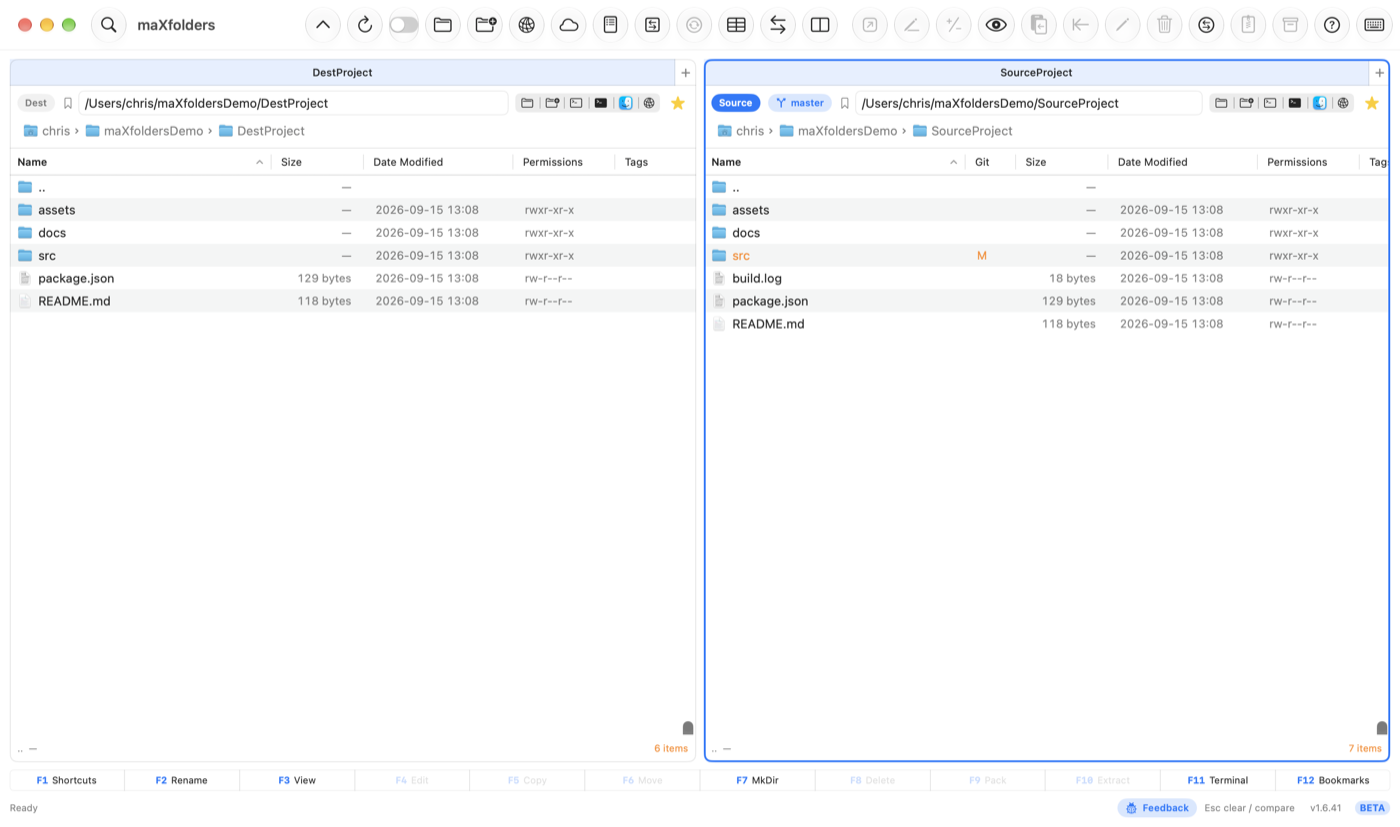
Task: Click the bookmark icon beside the SourceProject path
Action: click(x=845, y=103)
